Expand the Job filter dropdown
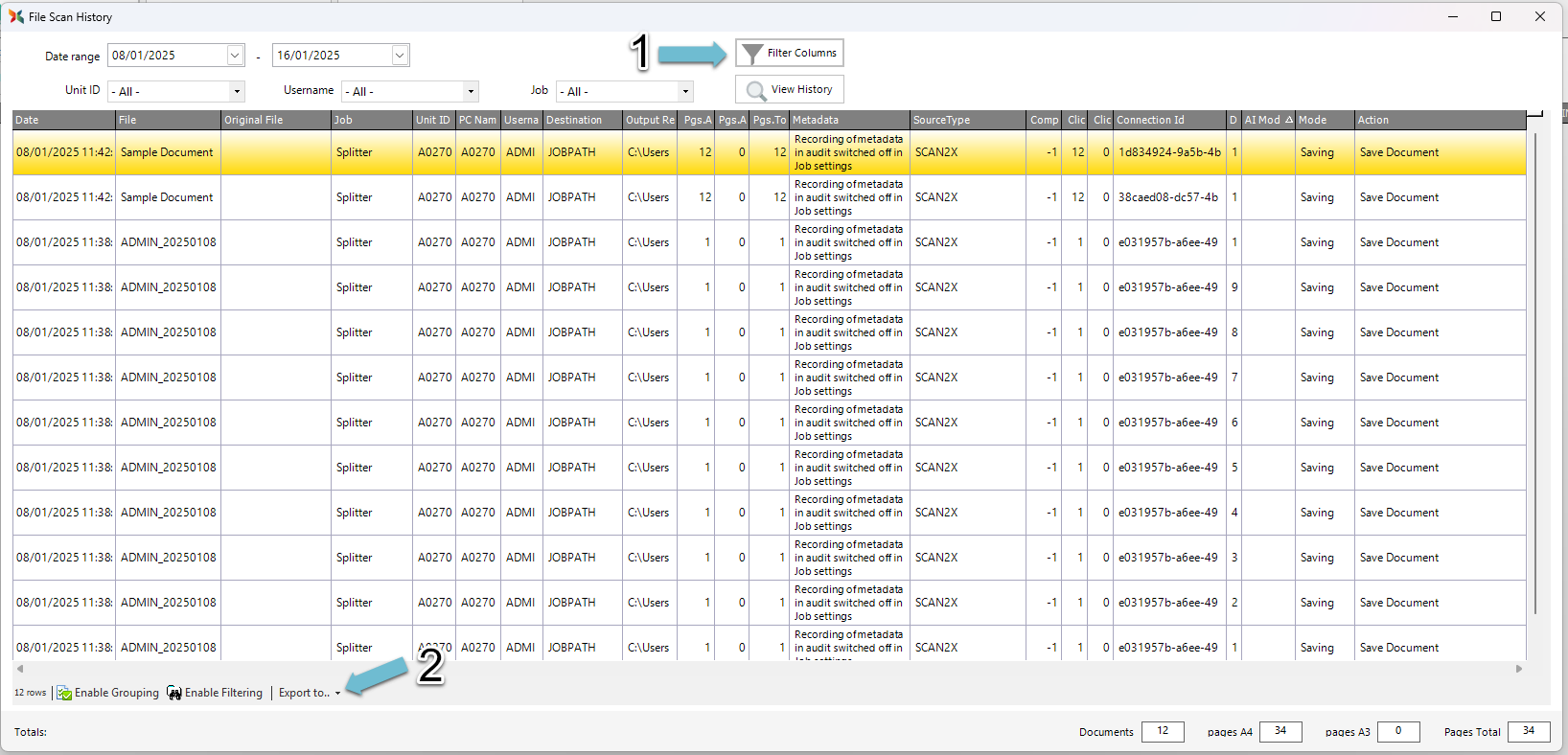Viewport: 1568px width, 755px height. pyautogui.click(x=684, y=92)
